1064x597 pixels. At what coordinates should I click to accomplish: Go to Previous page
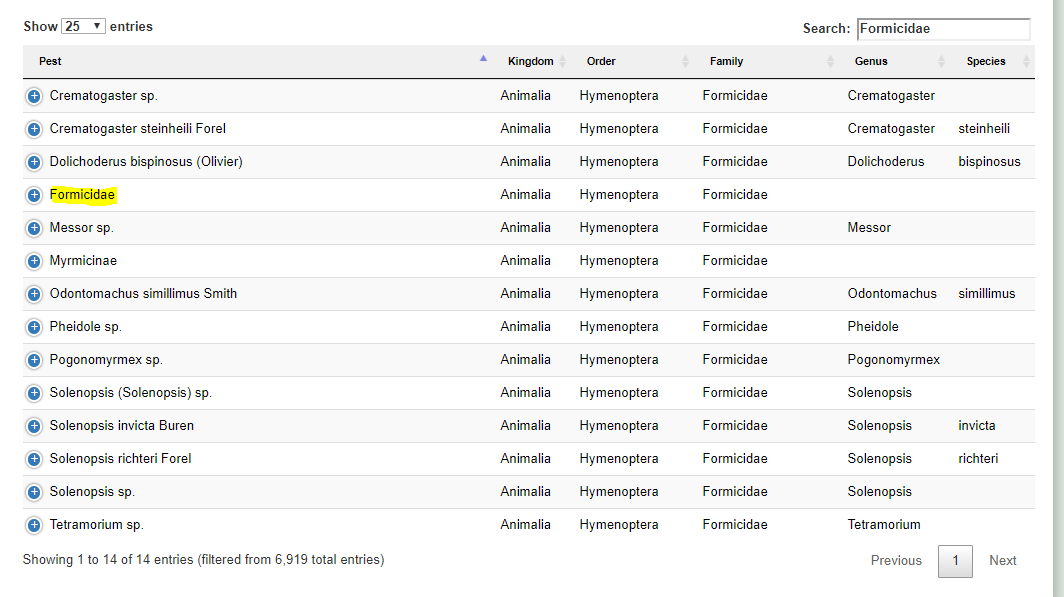(896, 561)
